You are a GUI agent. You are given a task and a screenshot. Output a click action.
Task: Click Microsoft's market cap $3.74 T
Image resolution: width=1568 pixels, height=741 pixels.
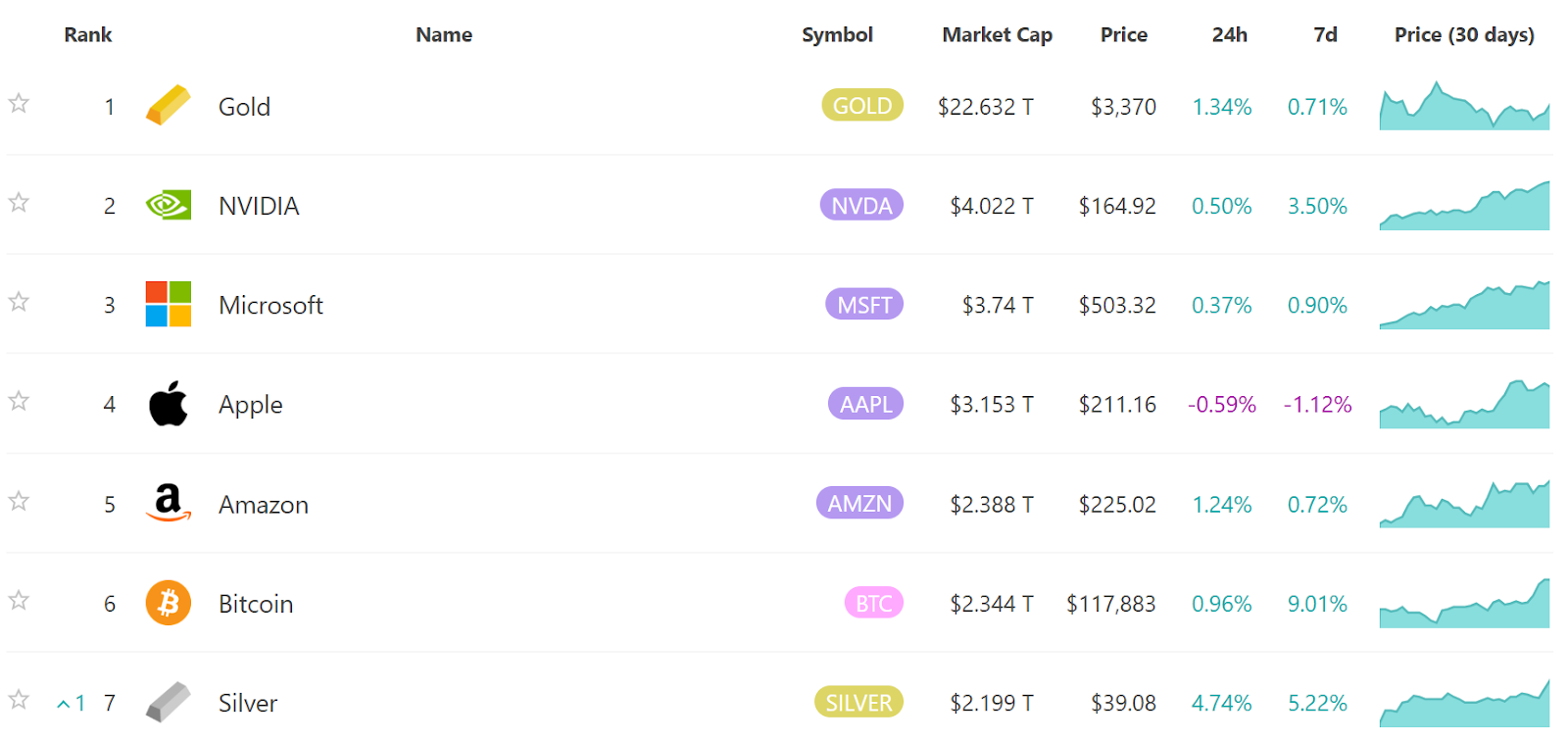[x=997, y=305]
